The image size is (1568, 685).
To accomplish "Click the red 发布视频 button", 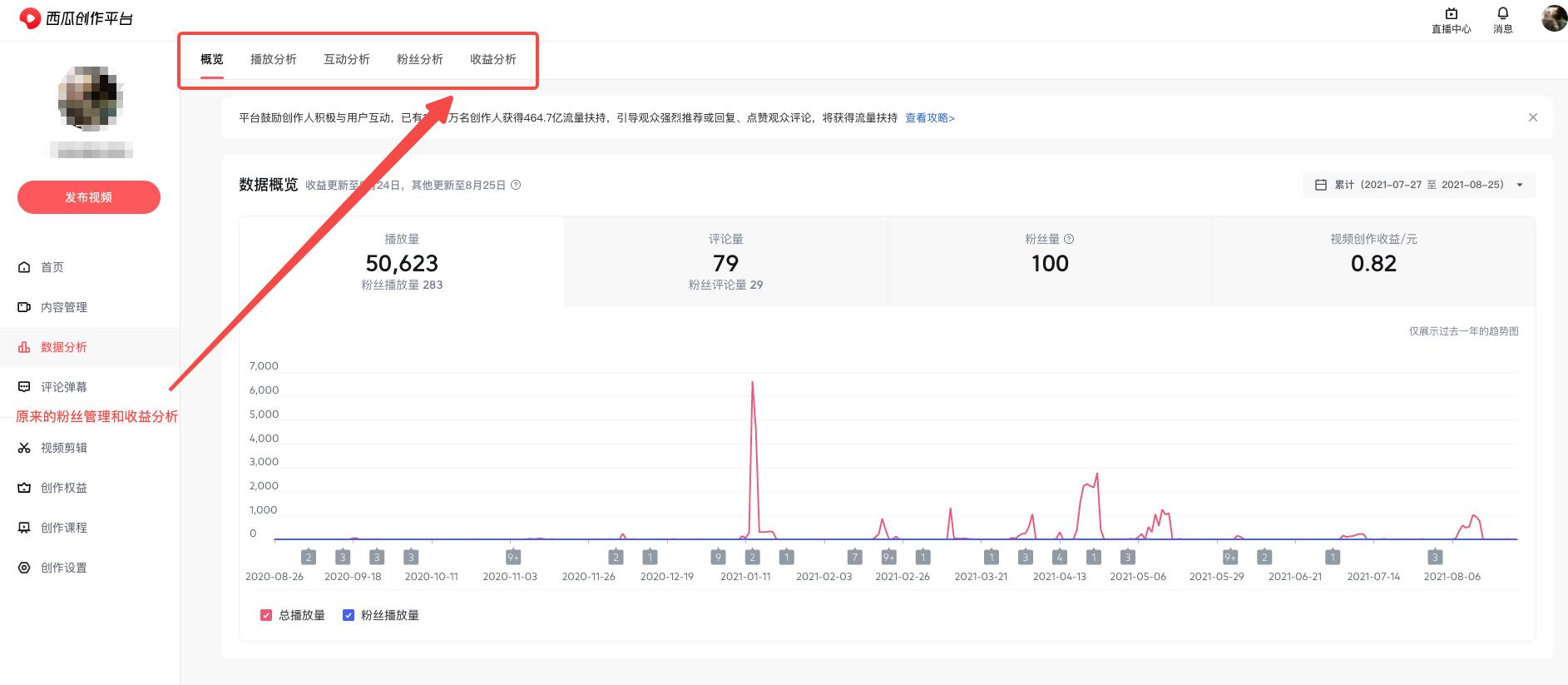I will pos(89,197).
